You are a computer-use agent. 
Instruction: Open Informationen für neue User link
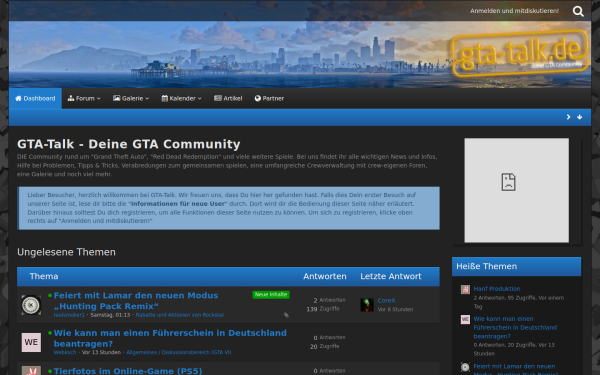179,204
